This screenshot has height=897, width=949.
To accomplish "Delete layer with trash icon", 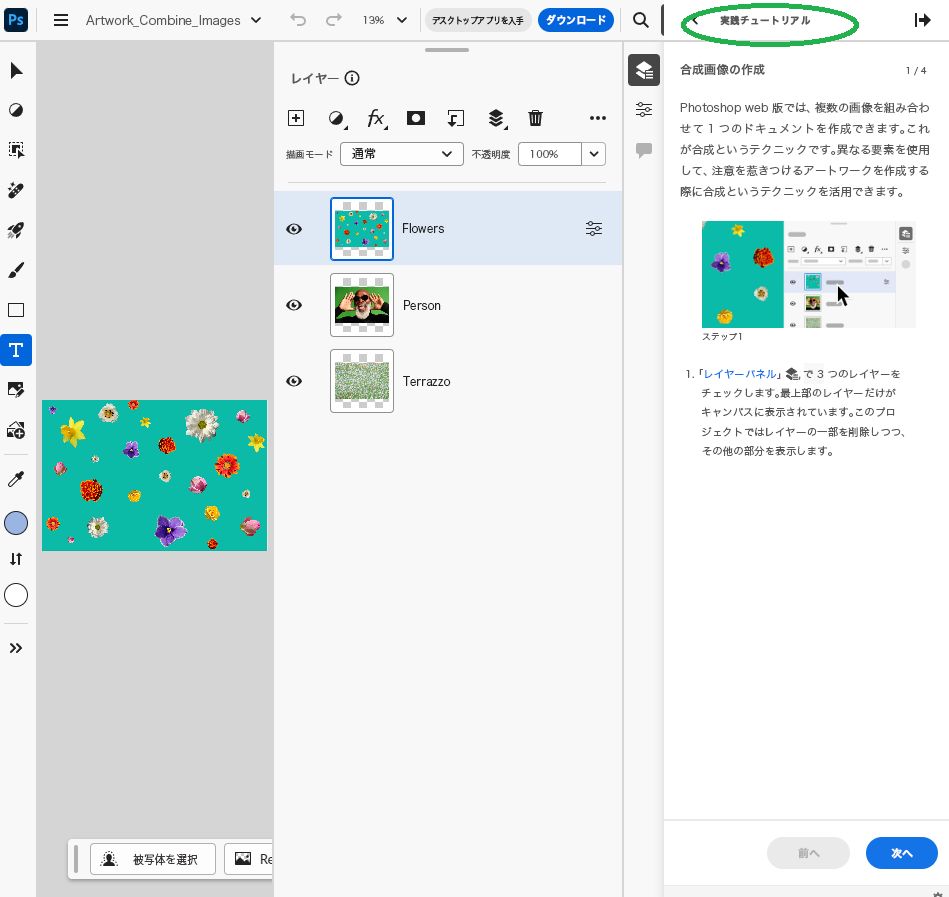I will [536, 118].
